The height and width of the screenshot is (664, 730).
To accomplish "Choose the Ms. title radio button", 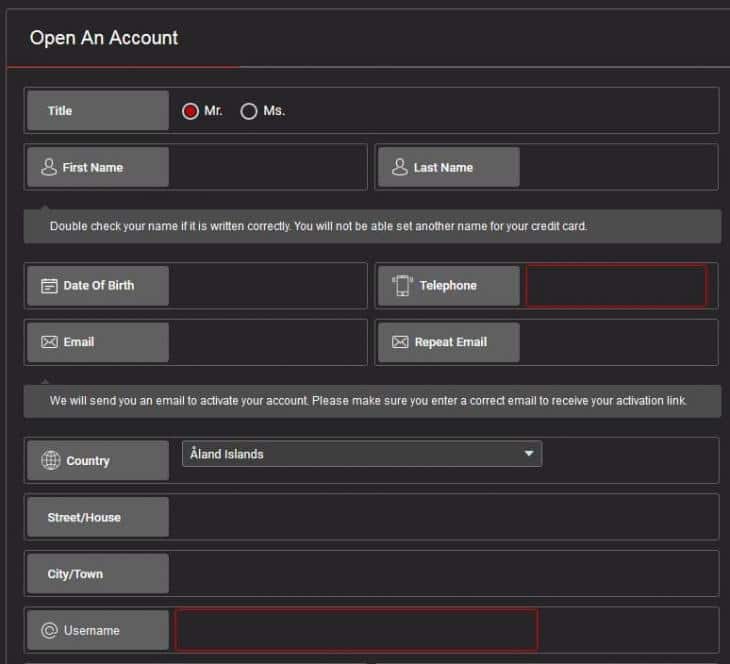I will (x=249, y=111).
